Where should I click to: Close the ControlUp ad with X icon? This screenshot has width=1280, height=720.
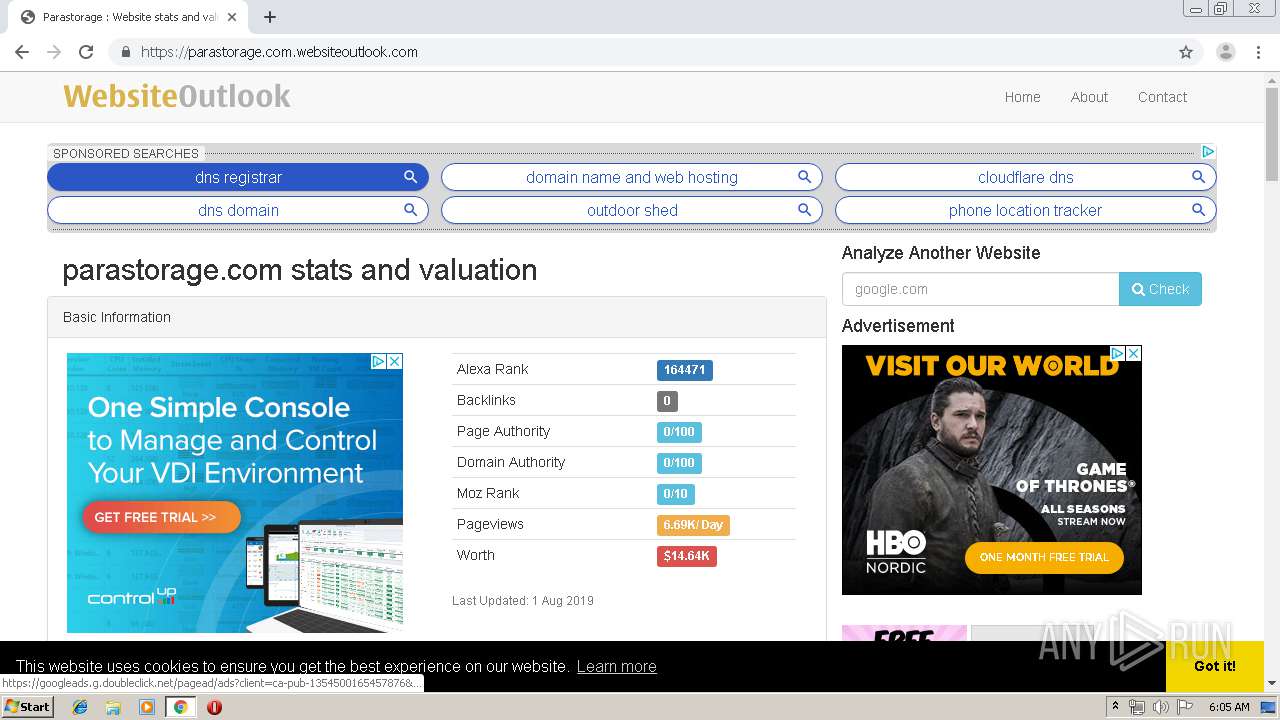[395, 361]
